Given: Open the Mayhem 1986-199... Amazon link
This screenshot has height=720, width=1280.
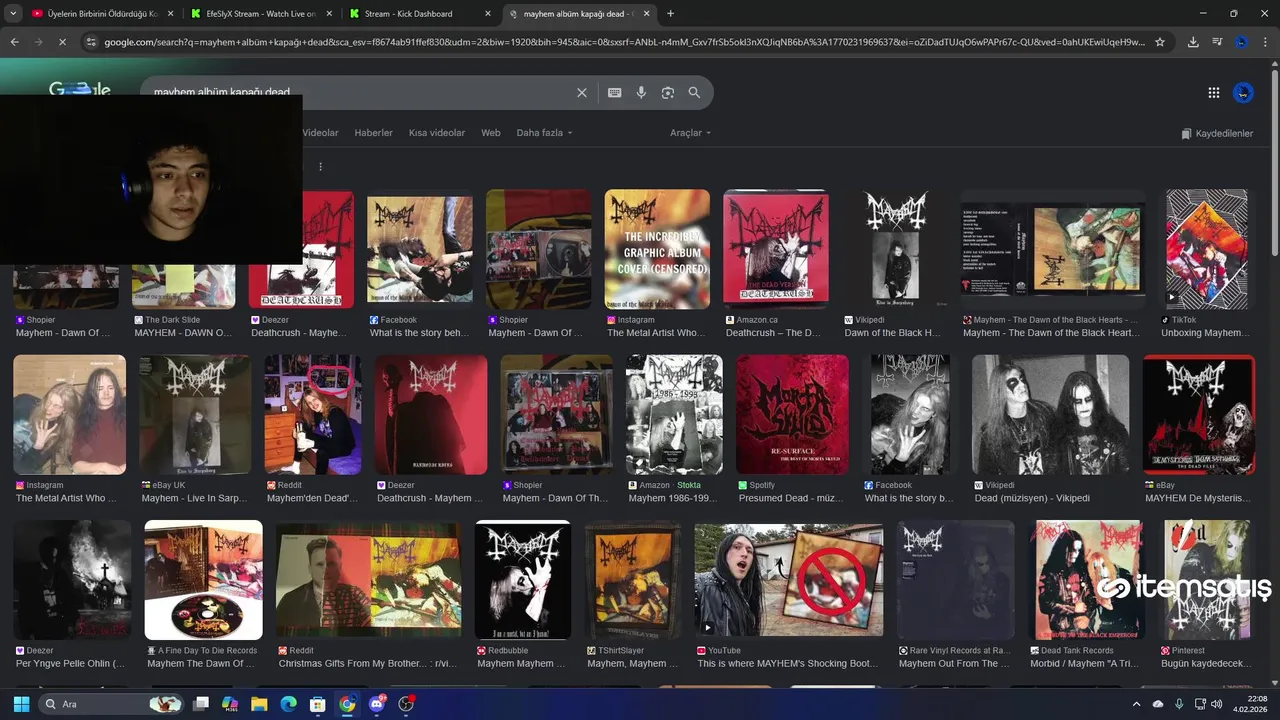Looking at the screenshot, I should coord(673,498).
